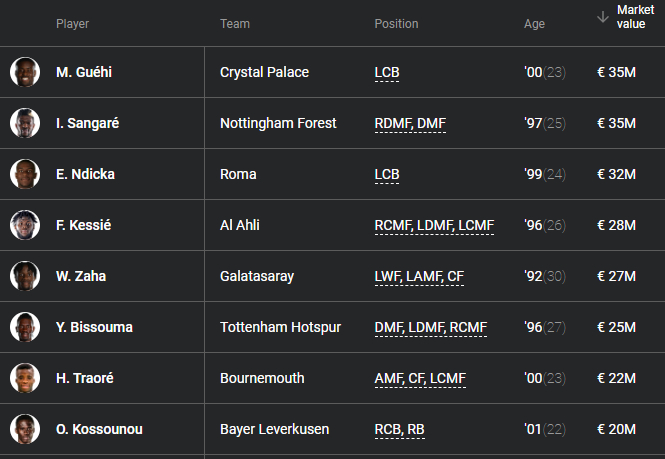The height and width of the screenshot is (459, 665).
Task: Click the RDMF, DMF position label
Action: point(411,123)
